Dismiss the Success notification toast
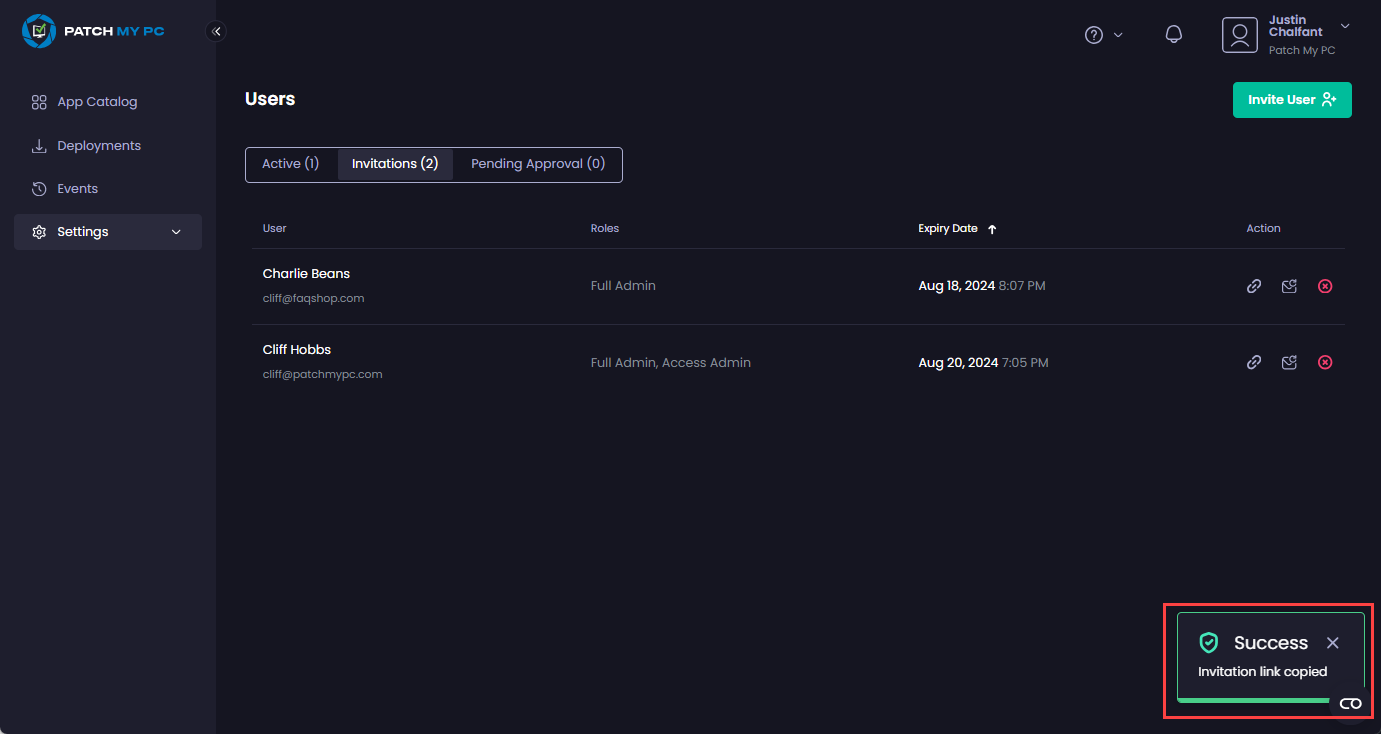This screenshot has width=1381, height=734. pyautogui.click(x=1332, y=643)
